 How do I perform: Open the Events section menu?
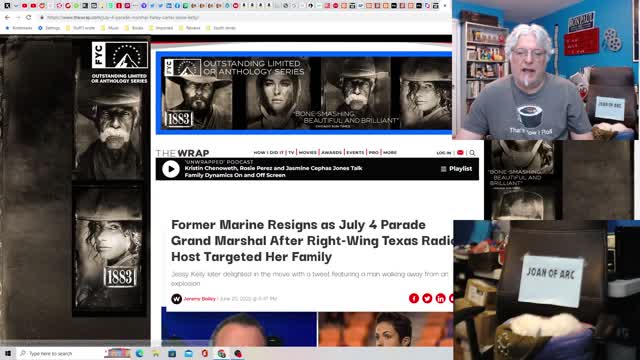355,153
